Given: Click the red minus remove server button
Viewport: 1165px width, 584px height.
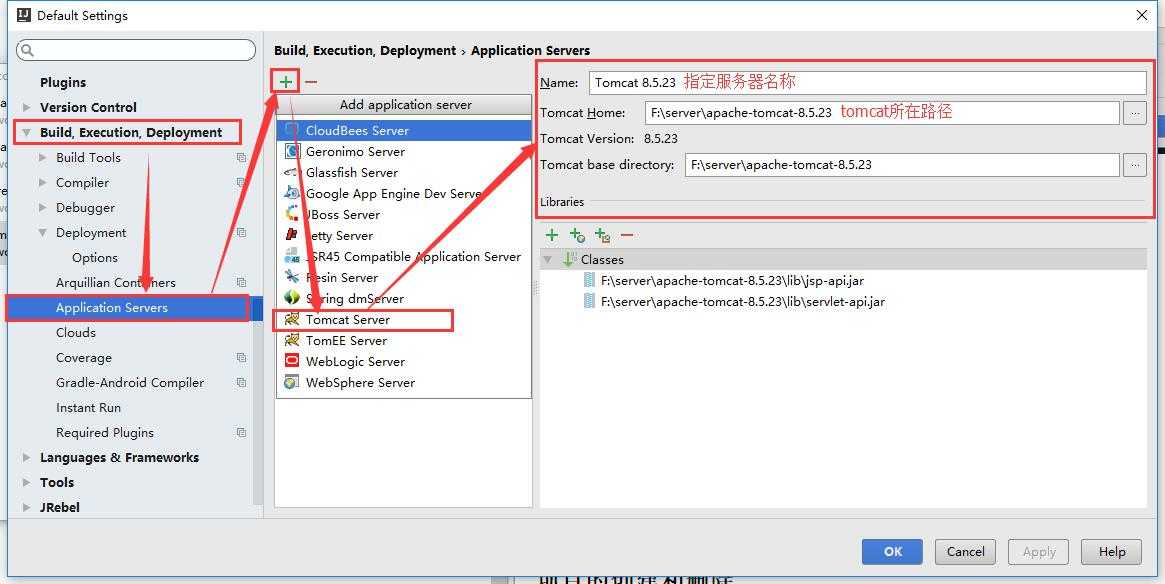Looking at the screenshot, I should [x=311, y=82].
